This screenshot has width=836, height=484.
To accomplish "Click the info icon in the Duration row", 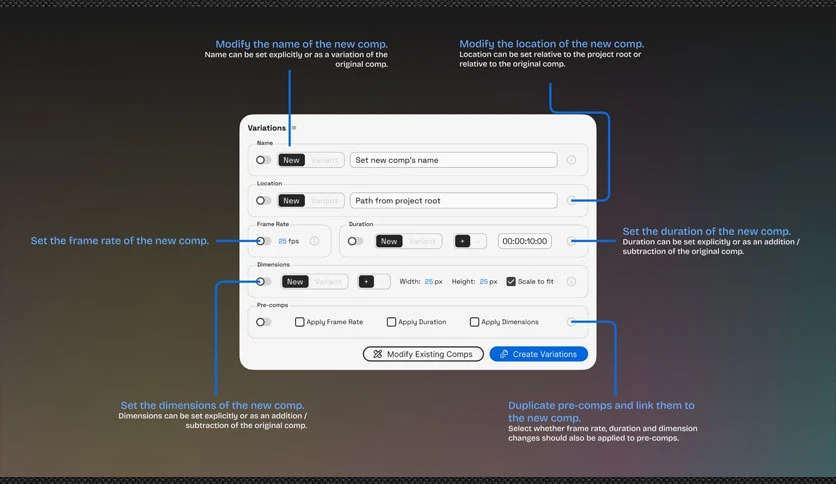I will point(571,241).
